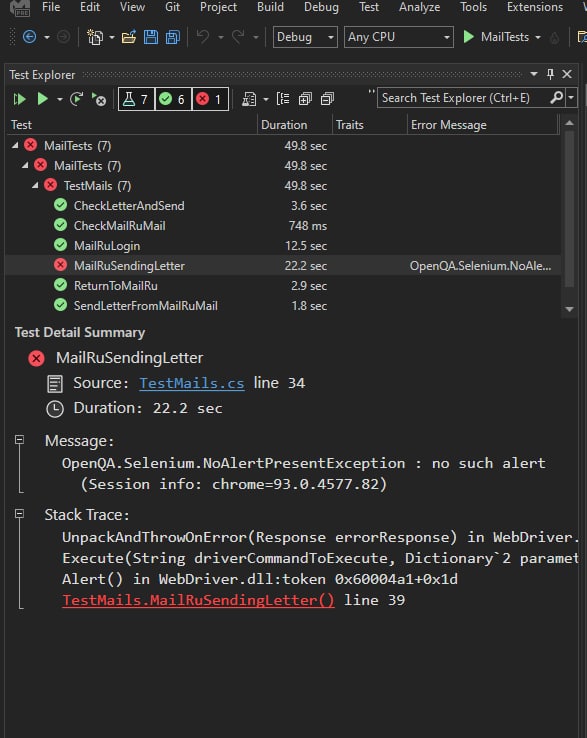Screen dimensions: 587x738
Task: Click the Search Test Explorer input field
Action: (x=463, y=98)
